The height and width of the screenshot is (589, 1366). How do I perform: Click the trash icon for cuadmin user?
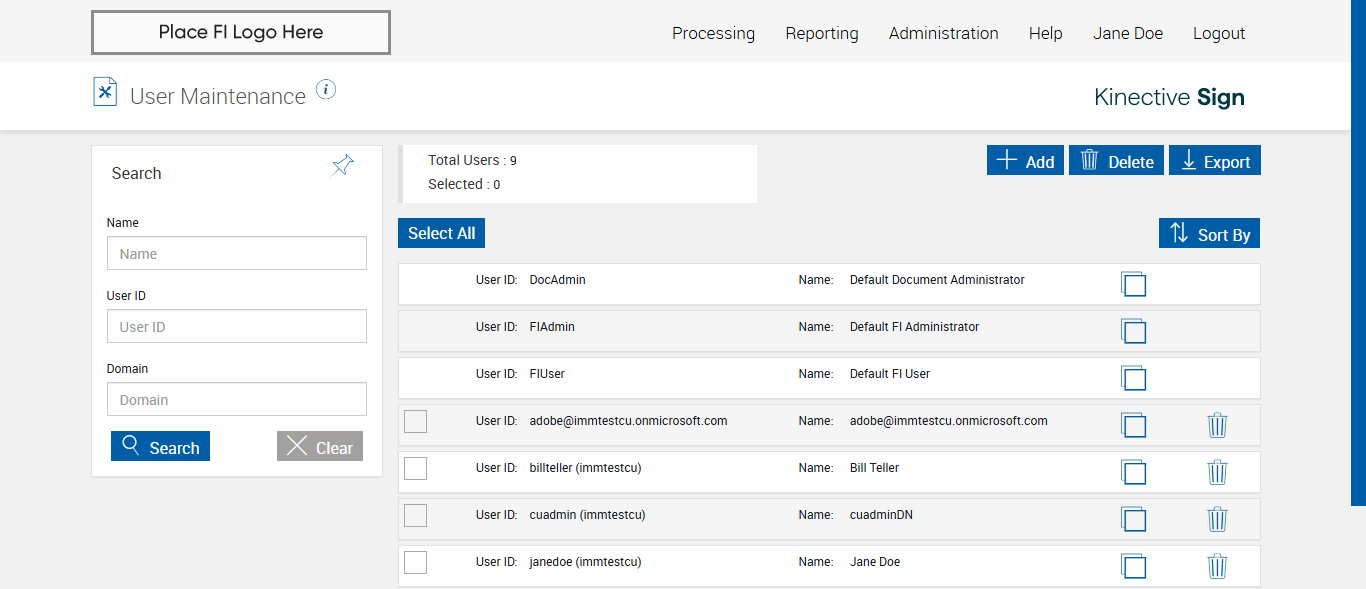tap(1217, 519)
